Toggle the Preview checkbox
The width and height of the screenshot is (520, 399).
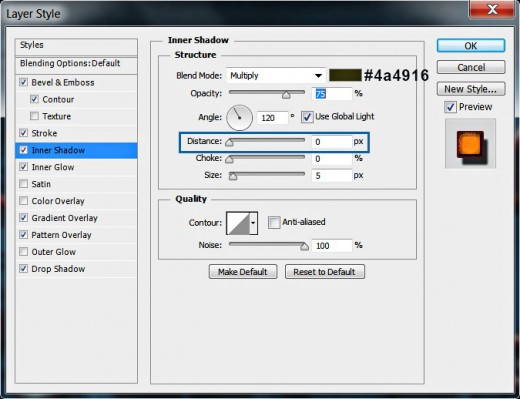click(x=450, y=107)
